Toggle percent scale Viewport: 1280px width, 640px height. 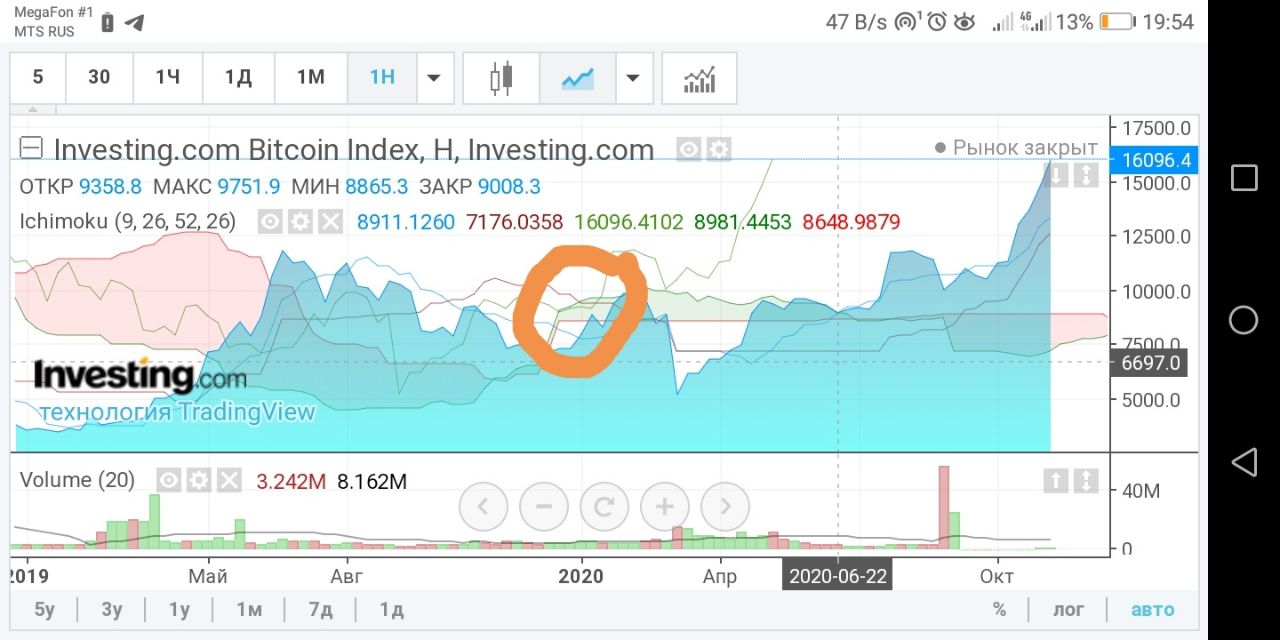tap(999, 609)
